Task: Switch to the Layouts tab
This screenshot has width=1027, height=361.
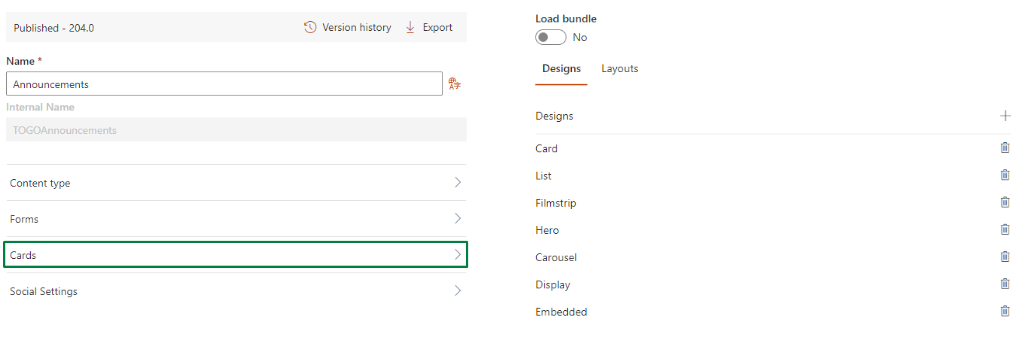Action: click(x=620, y=68)
